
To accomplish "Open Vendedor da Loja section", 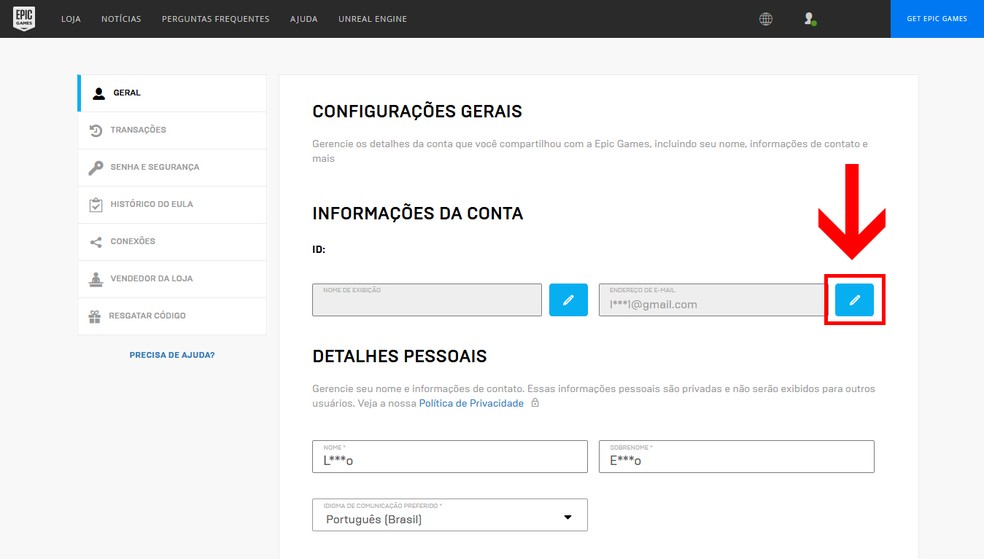I will point(172,279).
